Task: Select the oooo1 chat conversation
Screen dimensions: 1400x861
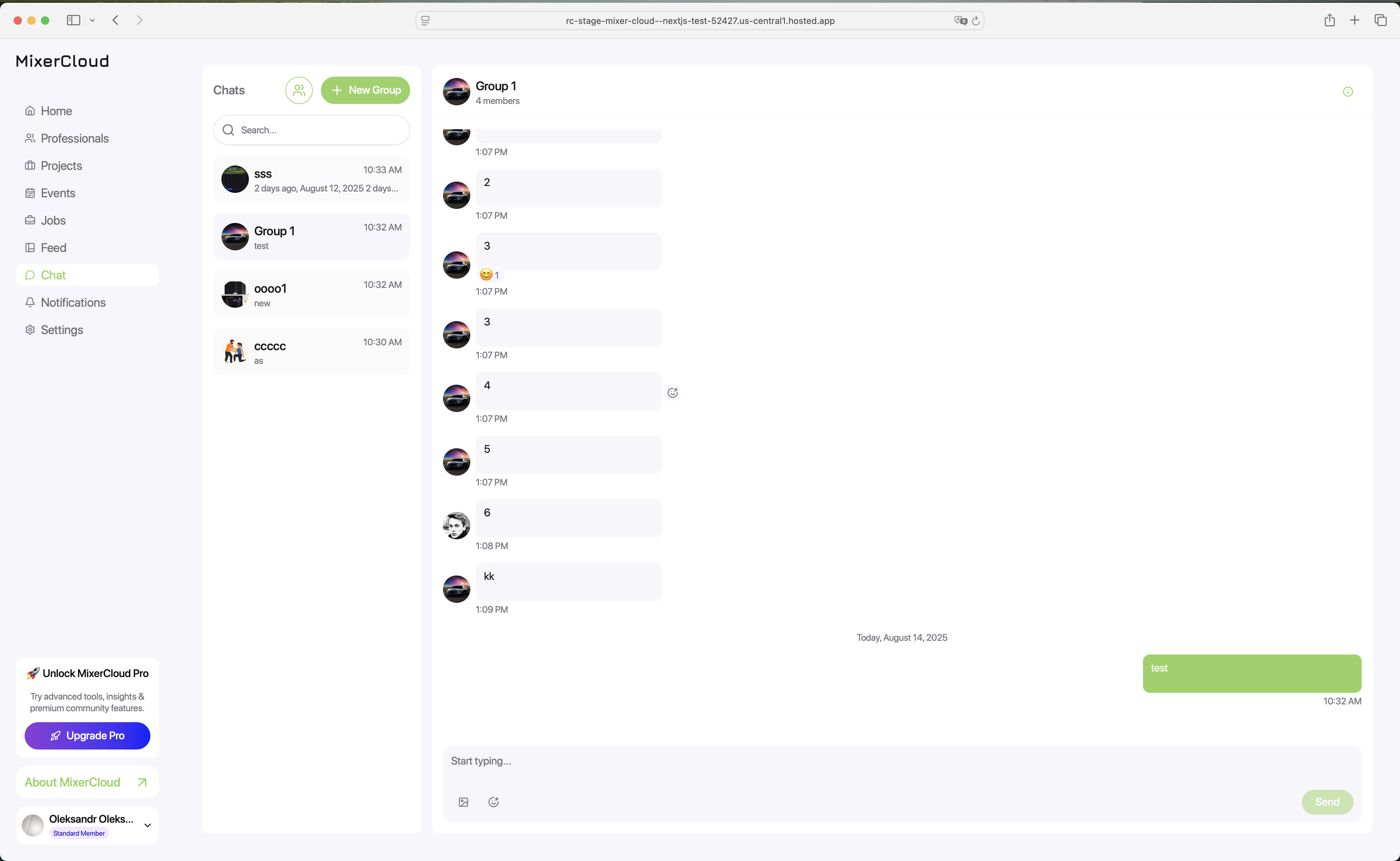Action: [311, 294]
